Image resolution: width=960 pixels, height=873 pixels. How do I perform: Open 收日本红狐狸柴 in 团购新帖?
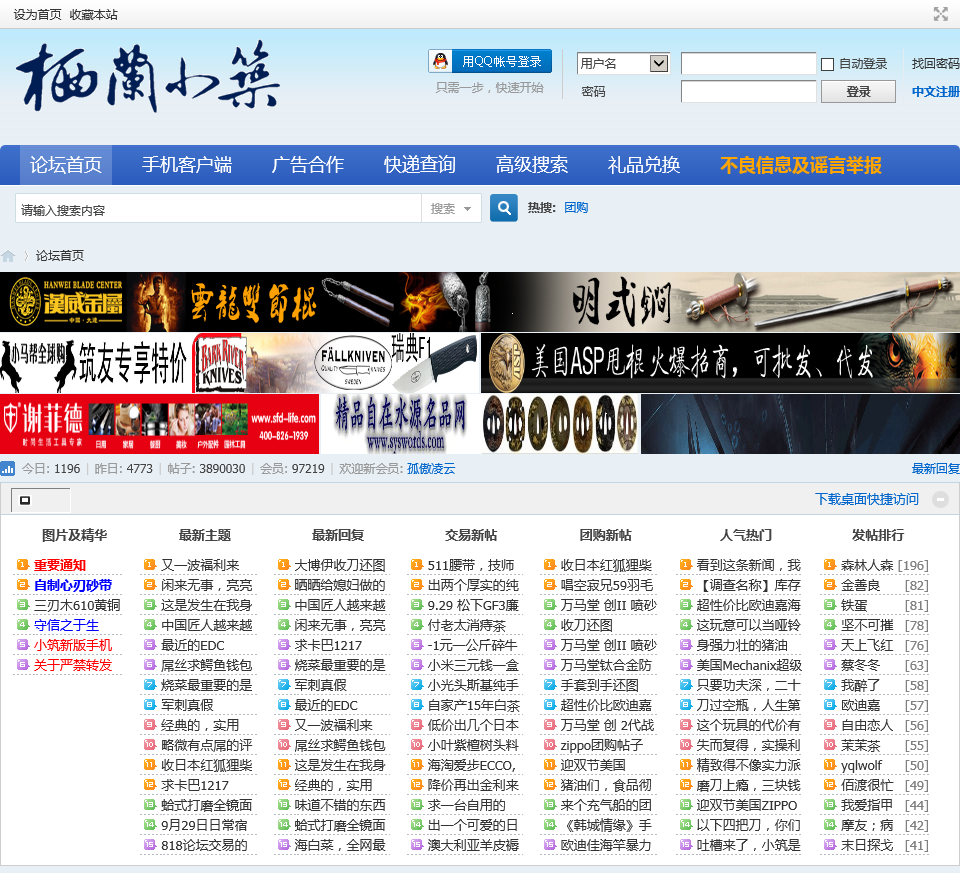606,565
